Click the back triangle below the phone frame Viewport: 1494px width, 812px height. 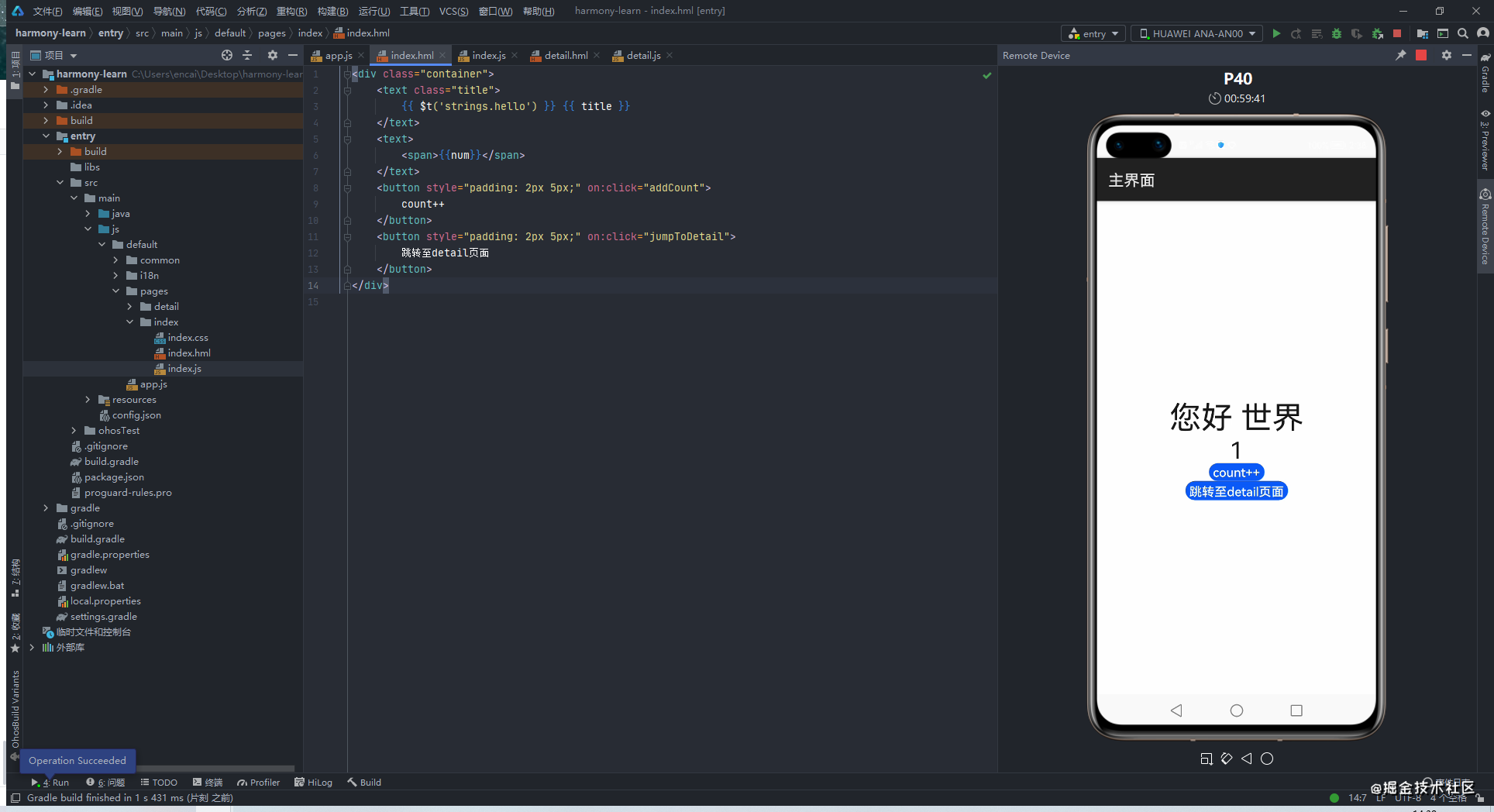(x=1247, y=759)
